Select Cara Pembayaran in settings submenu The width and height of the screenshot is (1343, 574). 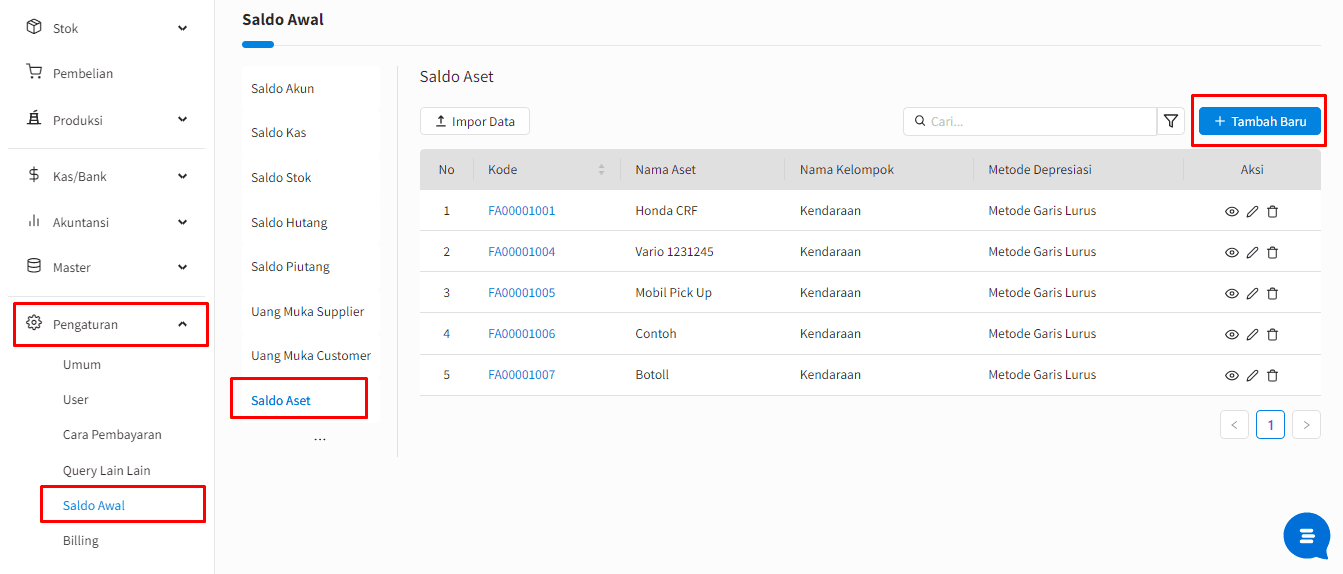pos(112,435)
